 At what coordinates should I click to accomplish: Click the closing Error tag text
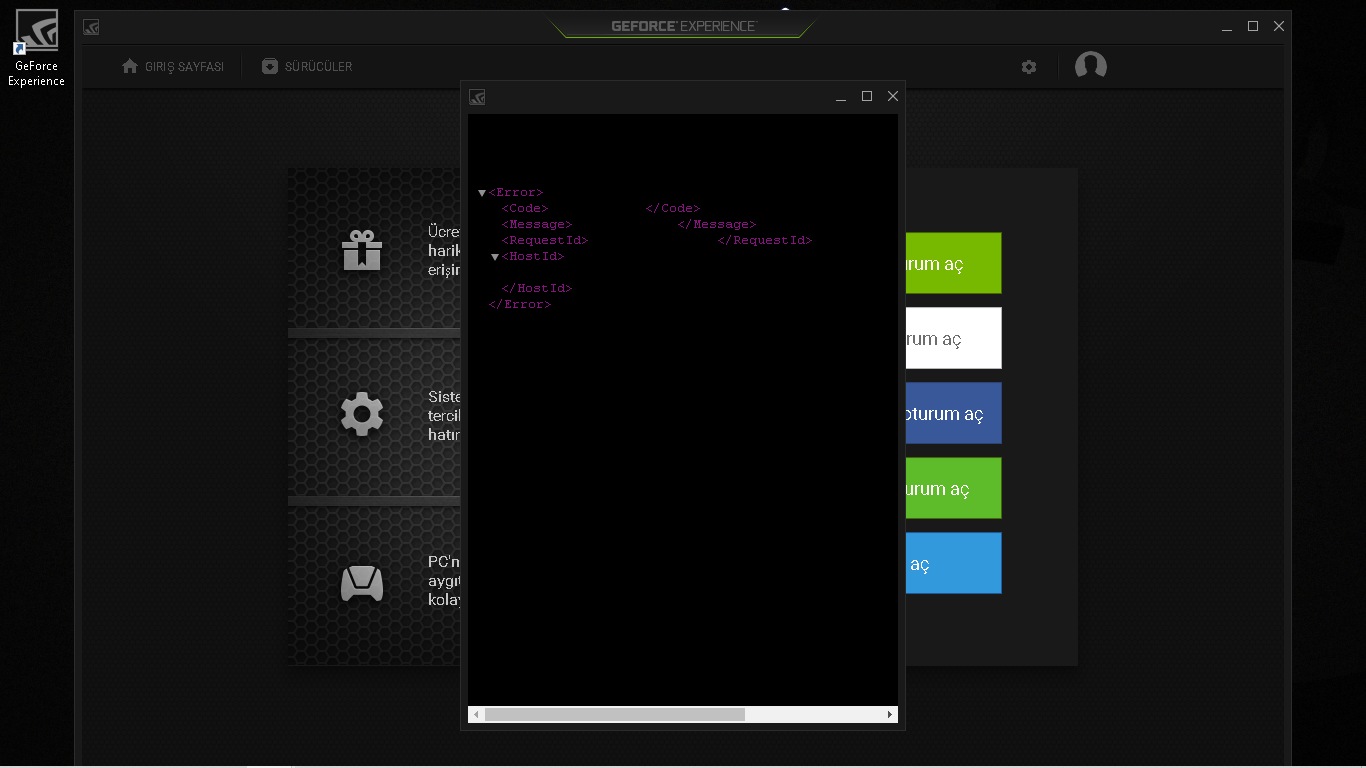pos(520,304)
